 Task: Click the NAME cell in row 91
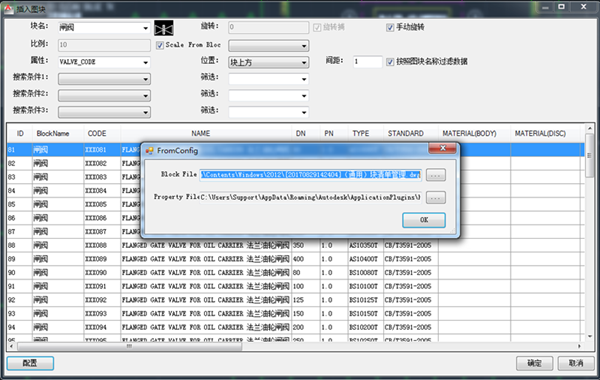pyautogui.click(x=206, y=286)
